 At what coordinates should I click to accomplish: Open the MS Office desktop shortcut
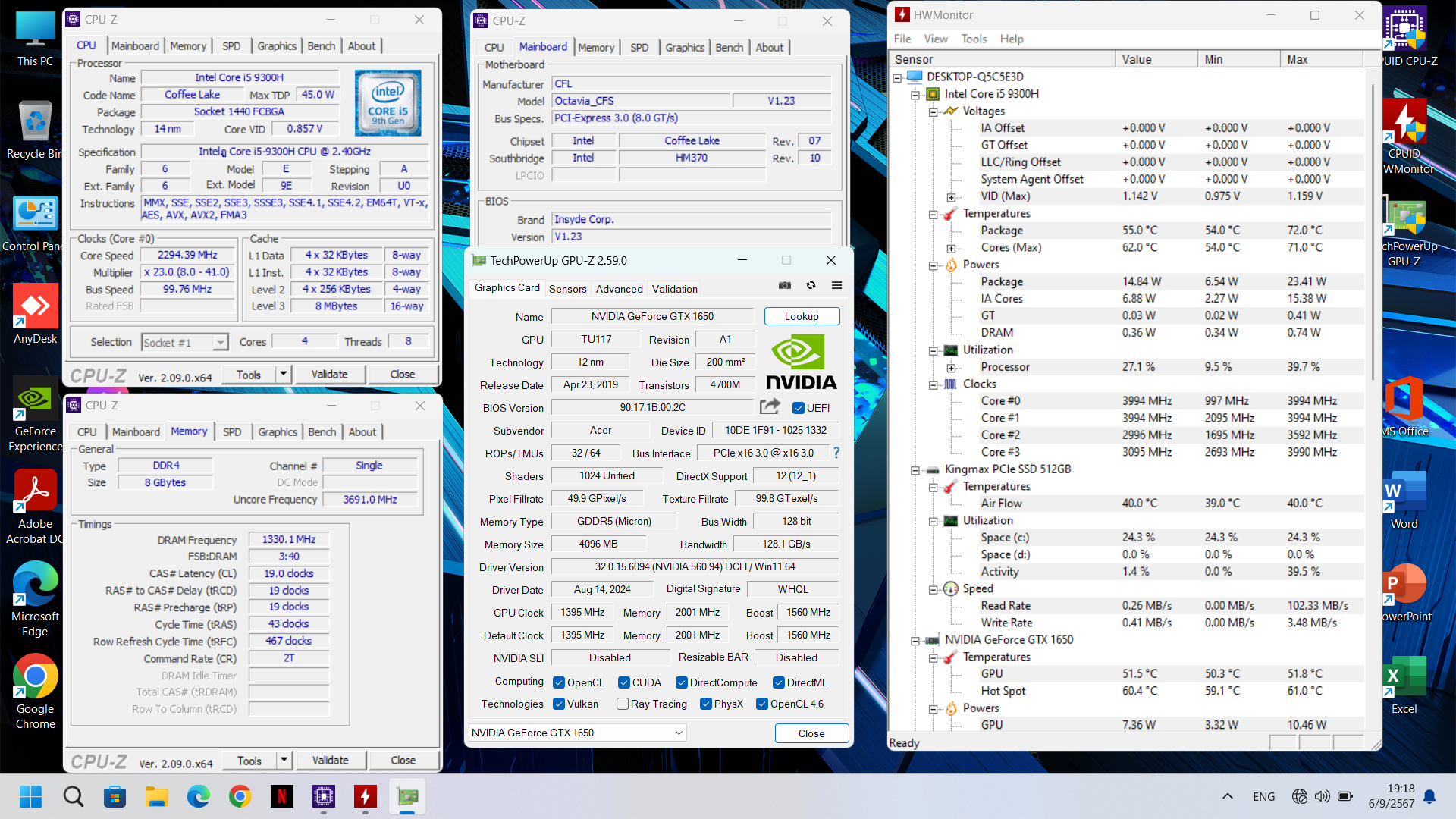[1404, 408]
